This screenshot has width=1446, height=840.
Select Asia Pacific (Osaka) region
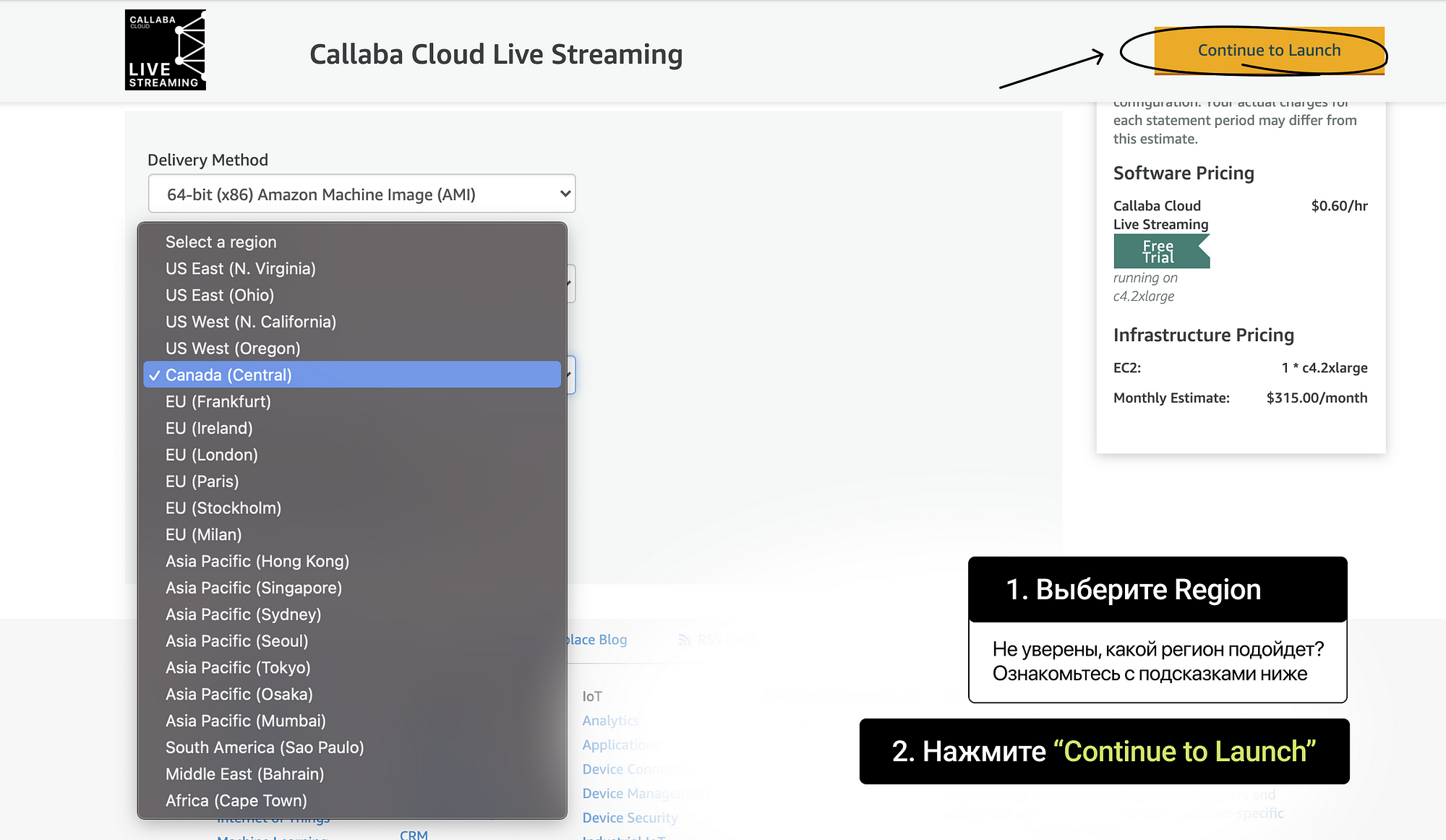352,694
